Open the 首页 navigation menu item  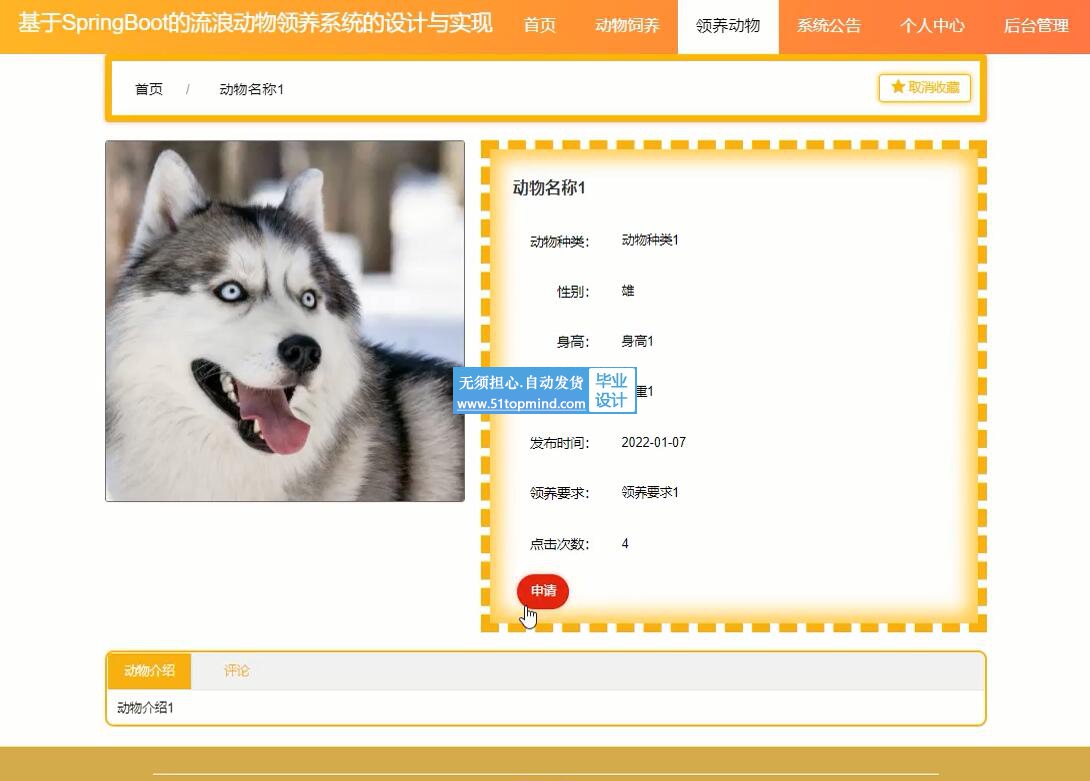coord(539,26)
